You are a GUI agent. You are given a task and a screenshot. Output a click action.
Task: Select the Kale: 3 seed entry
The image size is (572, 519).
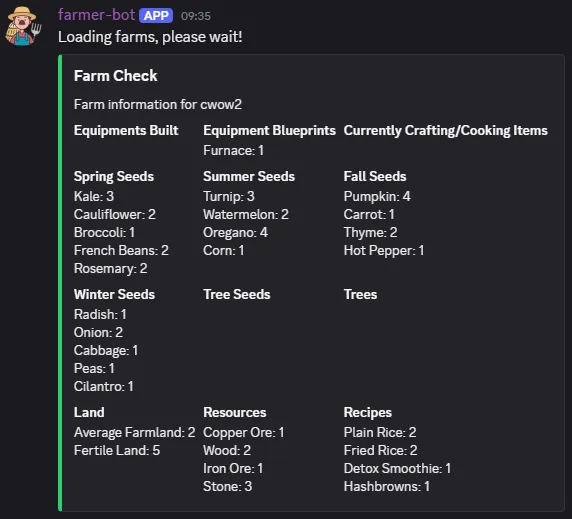tap(94, 196)
